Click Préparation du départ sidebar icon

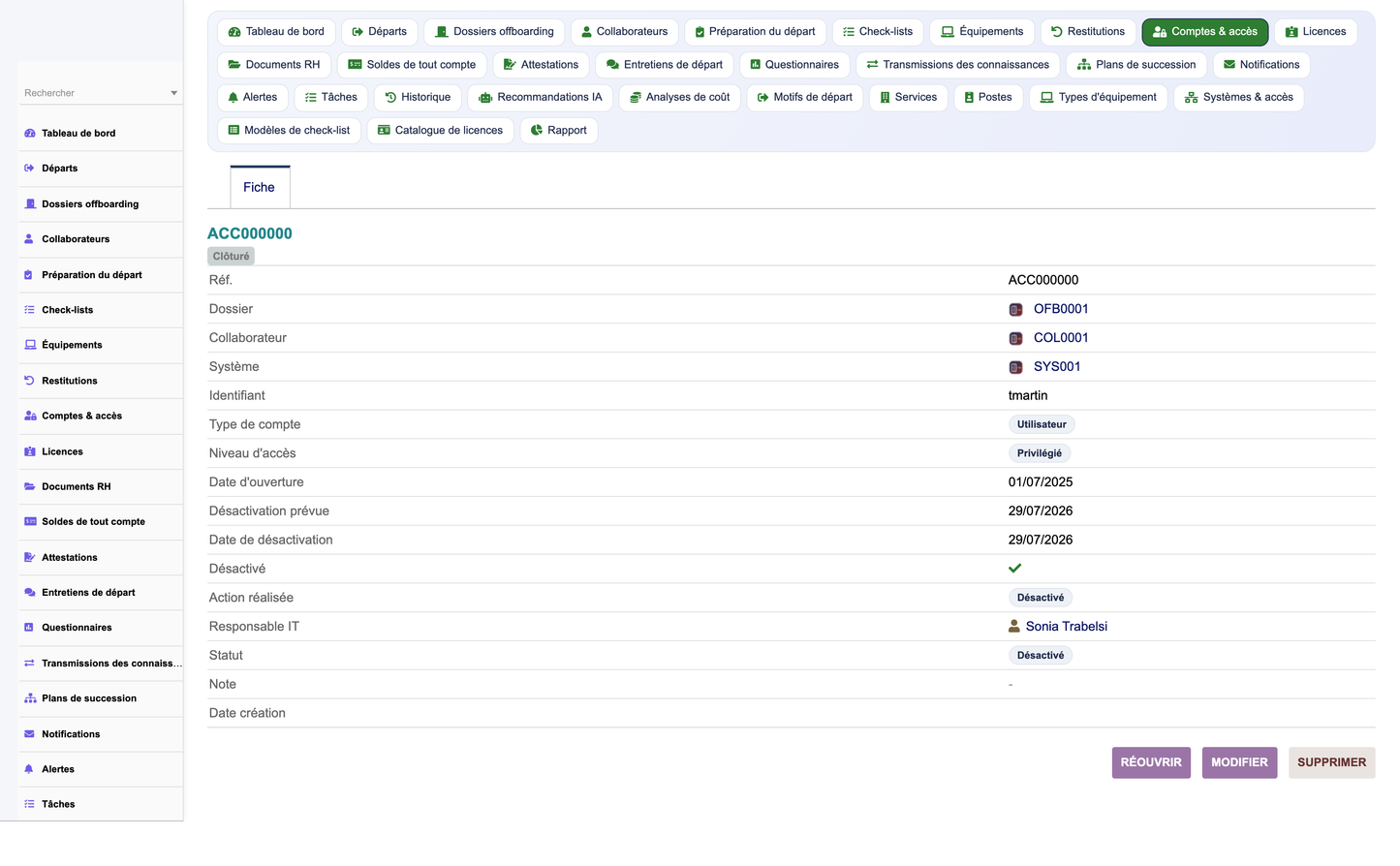pos(30,275)
